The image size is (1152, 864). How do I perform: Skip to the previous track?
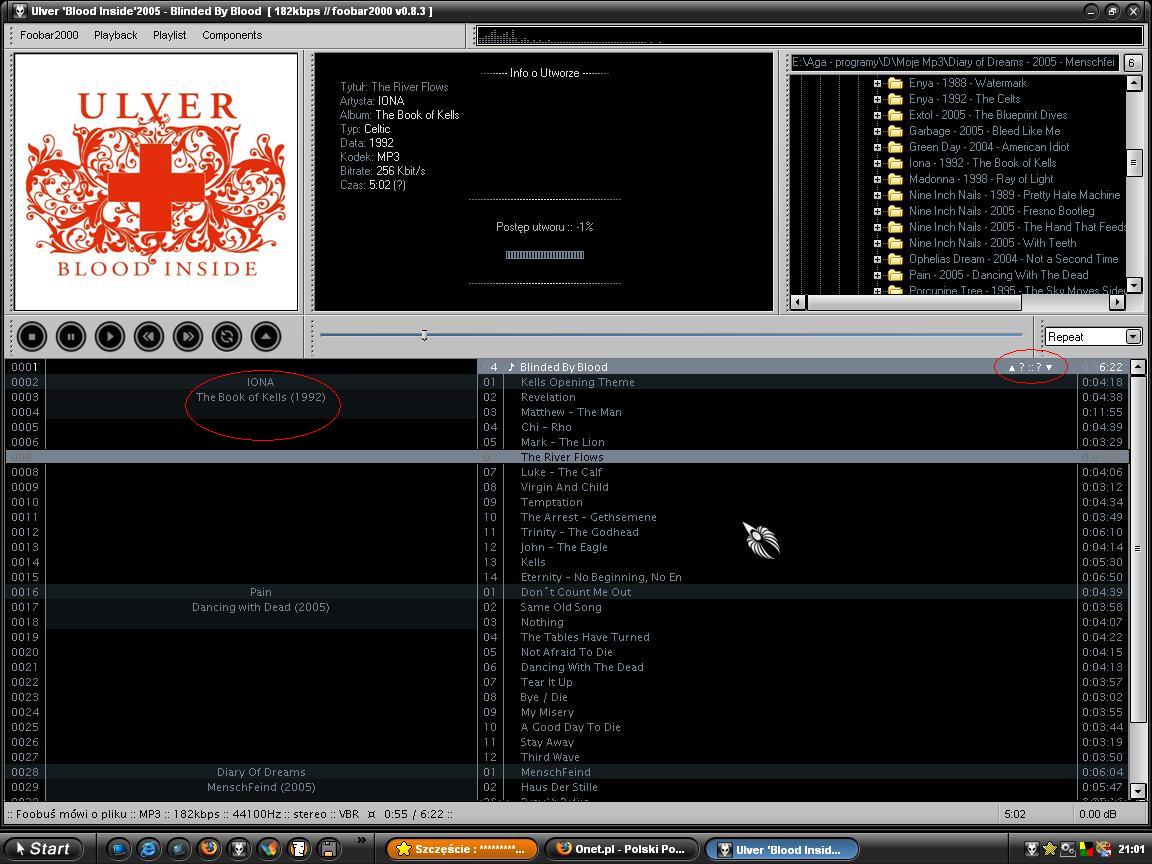tap(148, 336)
